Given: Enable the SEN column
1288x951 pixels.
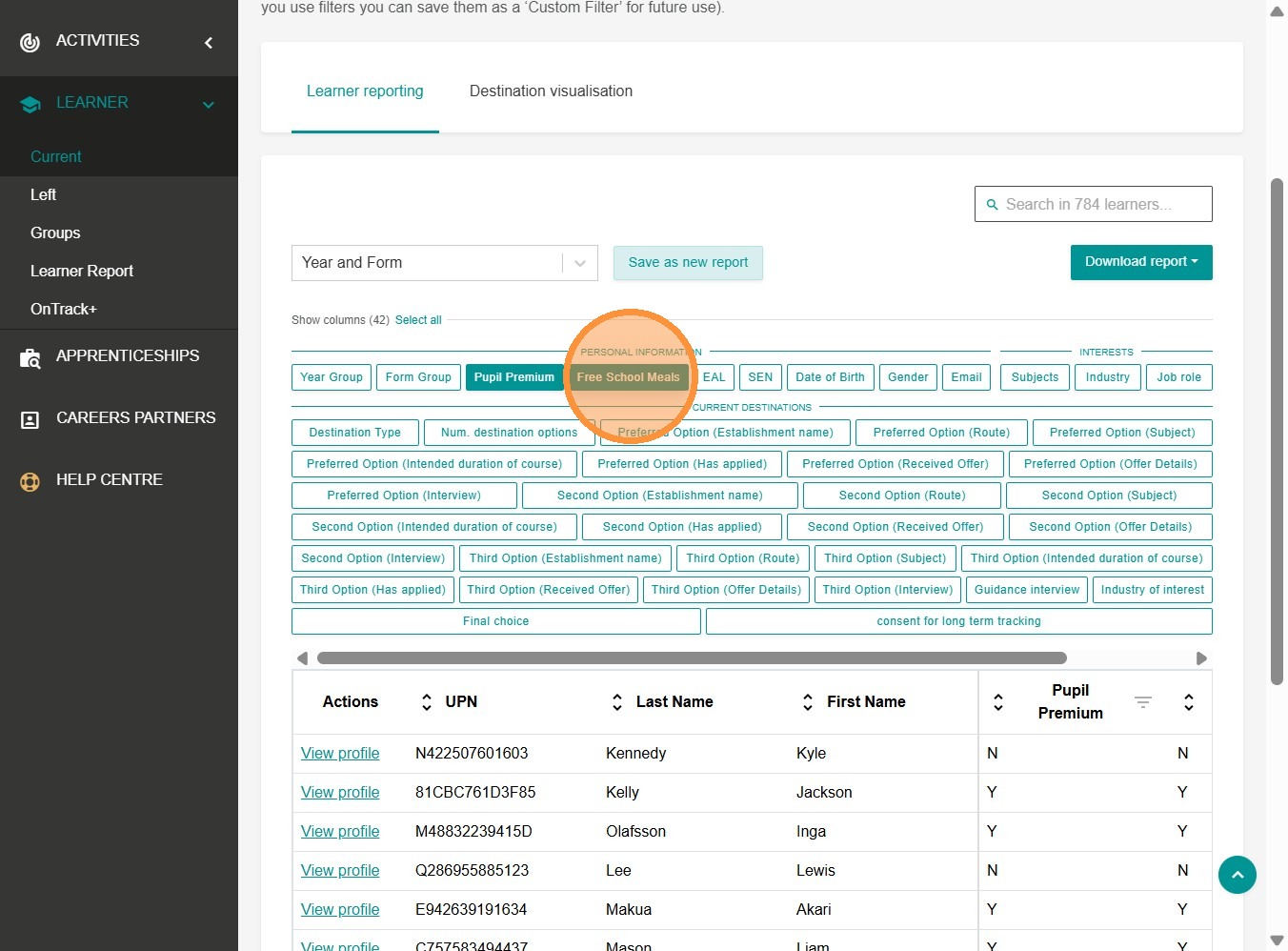Looking at the screenshot, I should [760, 377].
